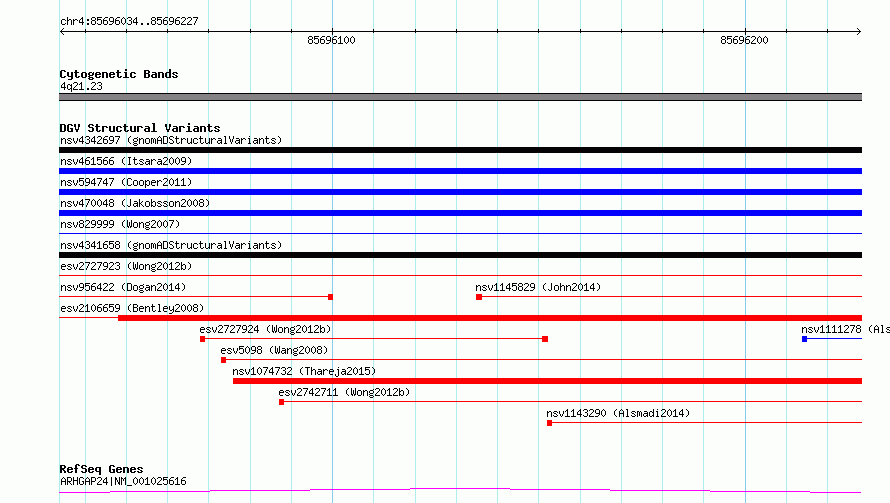Click the nsv956422 (Dogan2014) label

123,287
